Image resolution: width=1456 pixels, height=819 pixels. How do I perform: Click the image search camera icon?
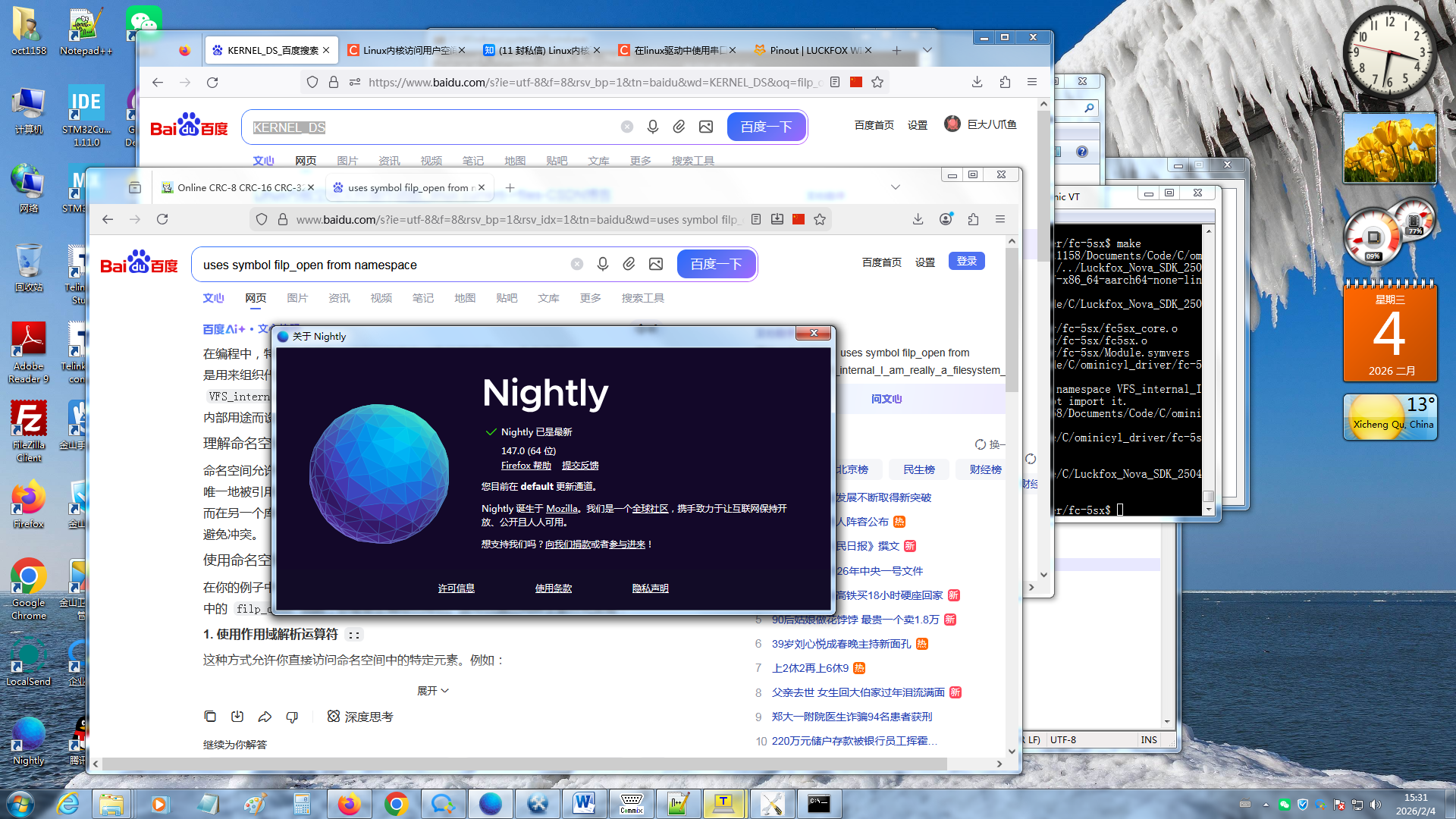click(655, 264)
